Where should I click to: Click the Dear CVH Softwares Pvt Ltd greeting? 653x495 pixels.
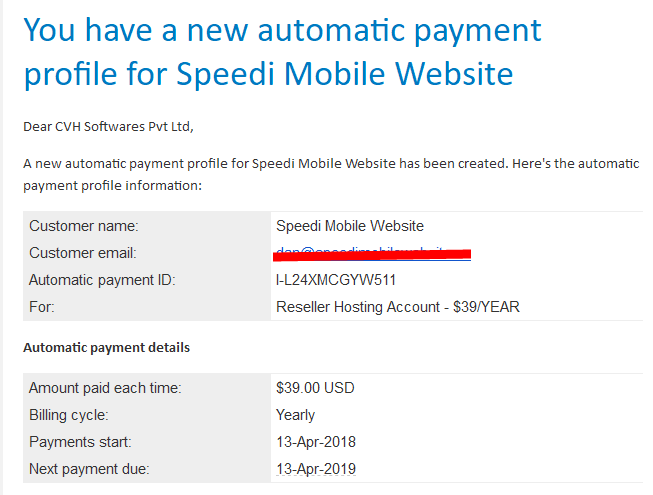point(108,127)
